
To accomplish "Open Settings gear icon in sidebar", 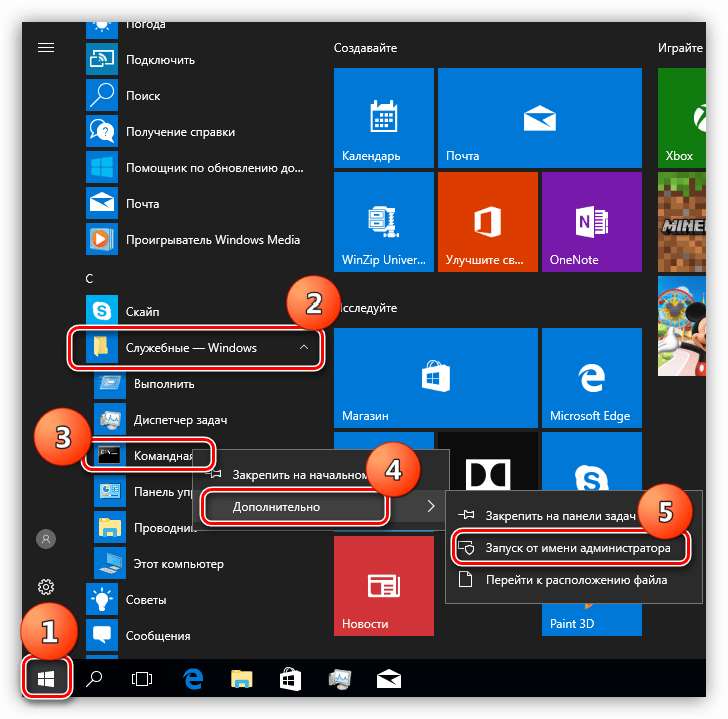I will 46,587.
